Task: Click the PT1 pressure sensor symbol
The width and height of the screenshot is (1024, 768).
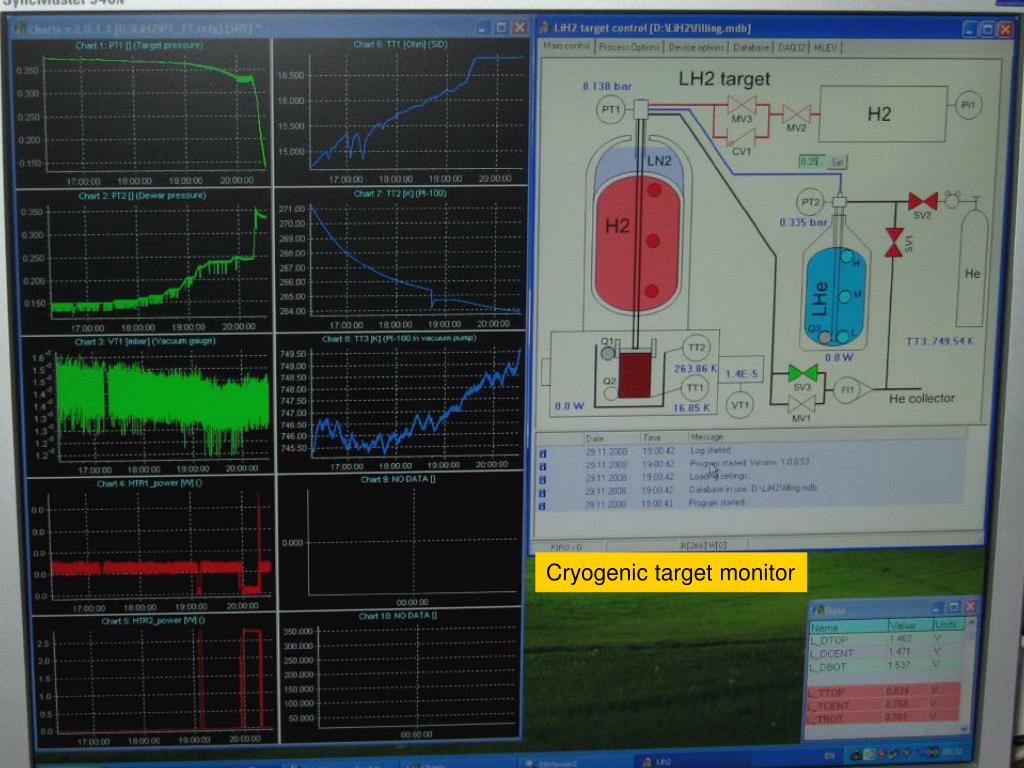Action: (611, 110)
